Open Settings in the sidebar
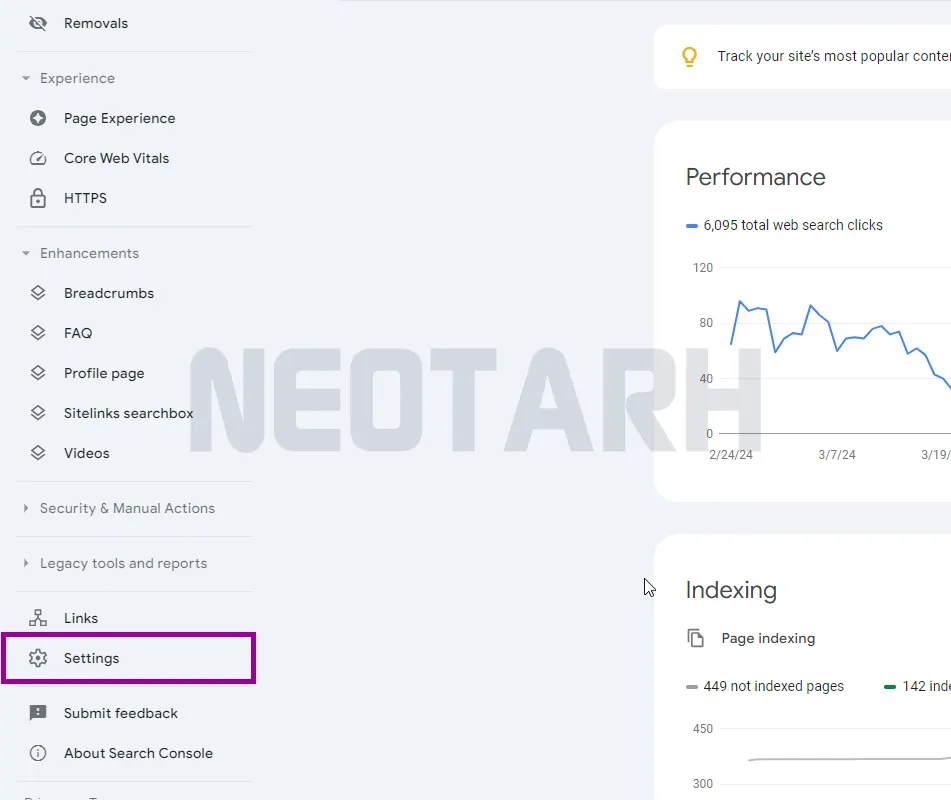Viewport: 951px width, 800px height. click(128, 657)
